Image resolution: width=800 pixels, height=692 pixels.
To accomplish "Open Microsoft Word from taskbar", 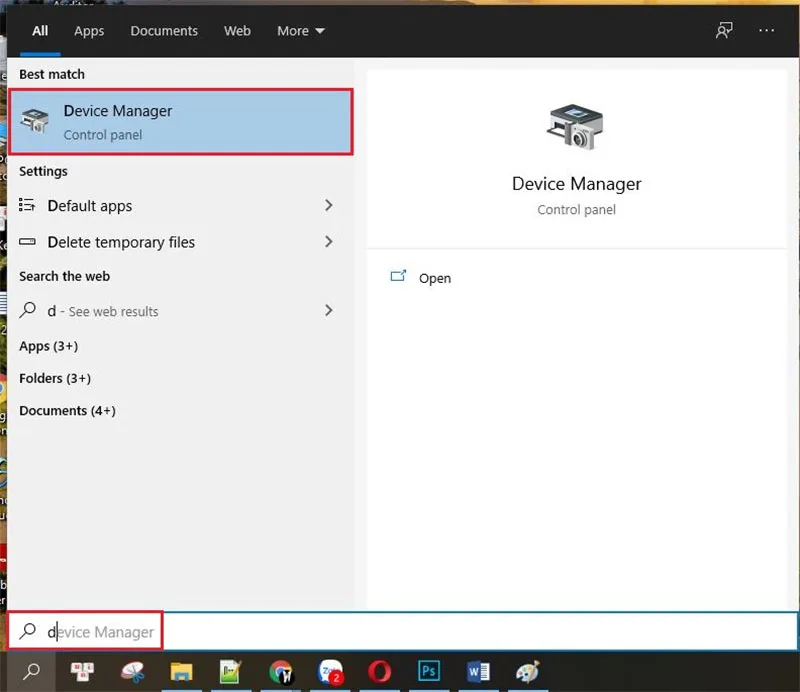I will pyautogui.click(x=478, y=672).
